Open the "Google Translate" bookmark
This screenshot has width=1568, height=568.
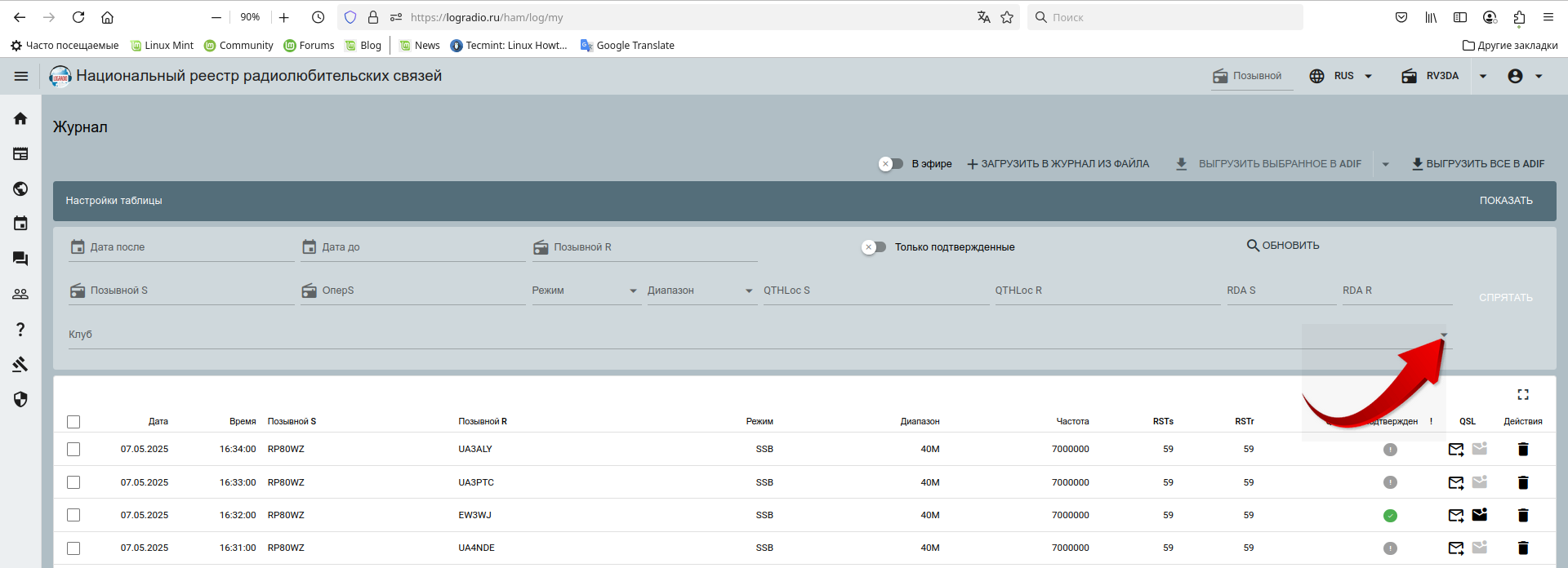tap(627, 46)
